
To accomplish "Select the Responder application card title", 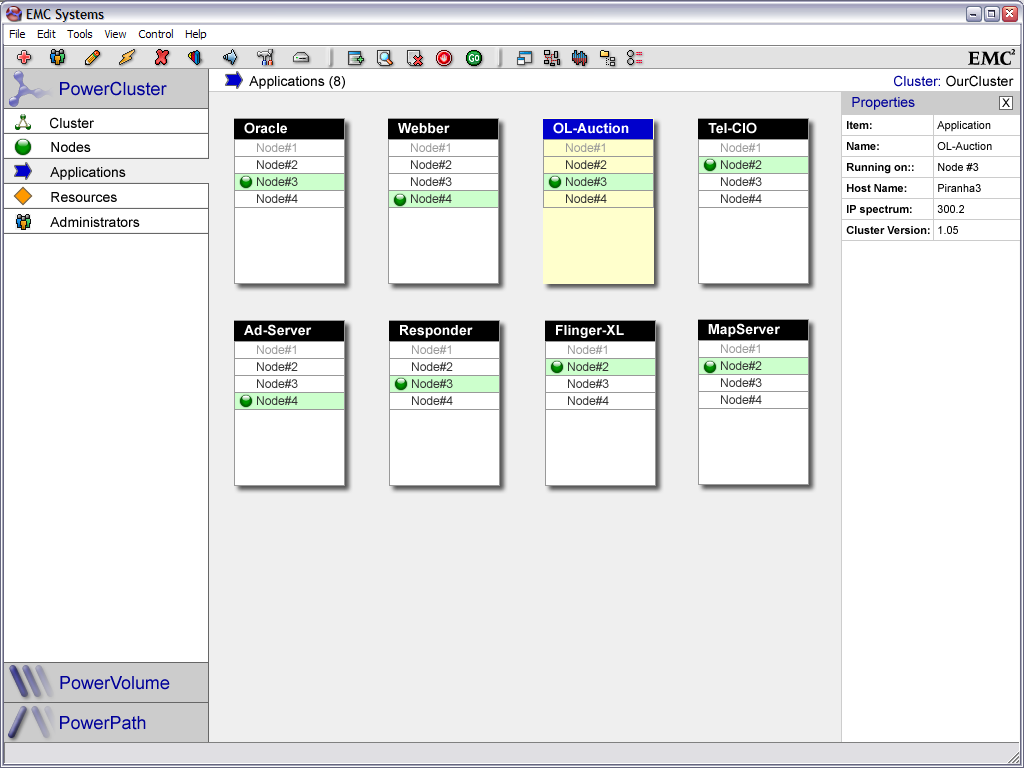I will coord(444,330).
